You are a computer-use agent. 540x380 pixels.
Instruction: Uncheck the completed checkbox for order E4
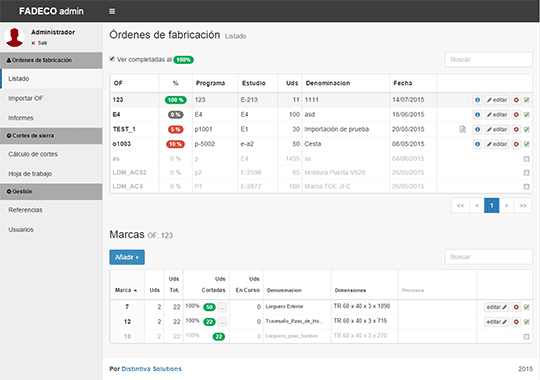click(x=527, y=115)
